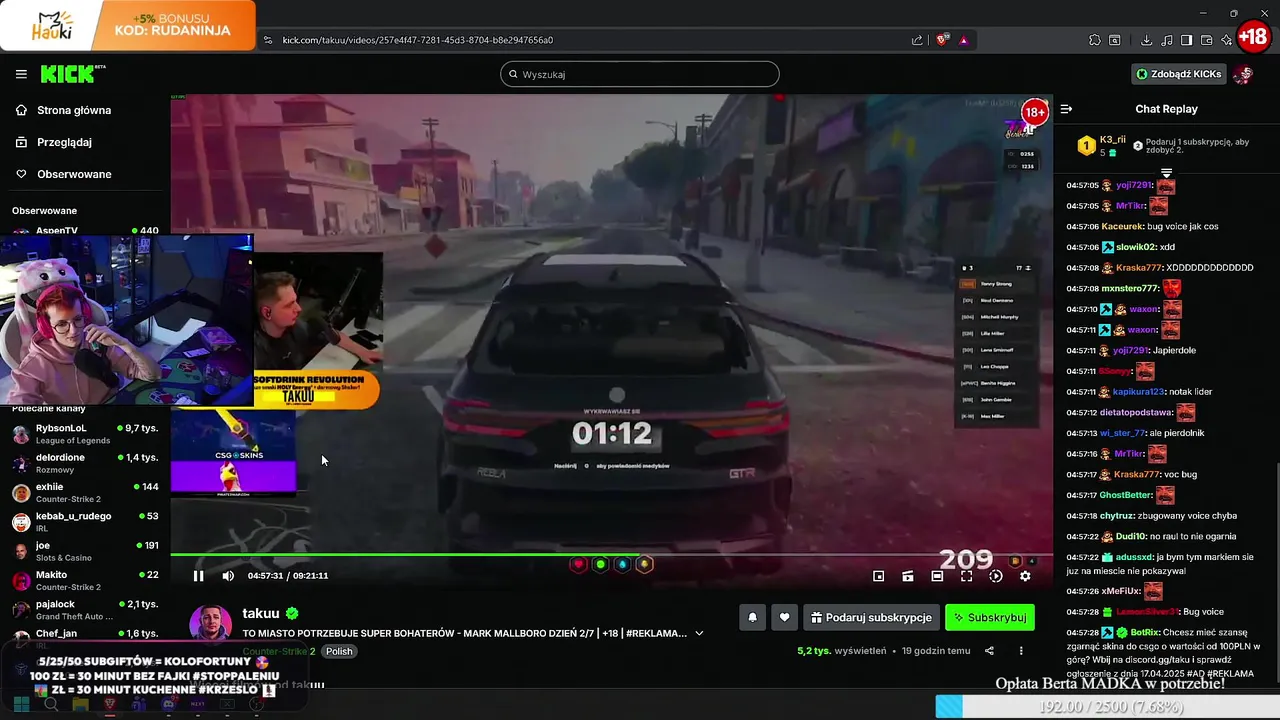Click the Polish language tag
The width and height of the screenshot is (1280, 720).
339,651
